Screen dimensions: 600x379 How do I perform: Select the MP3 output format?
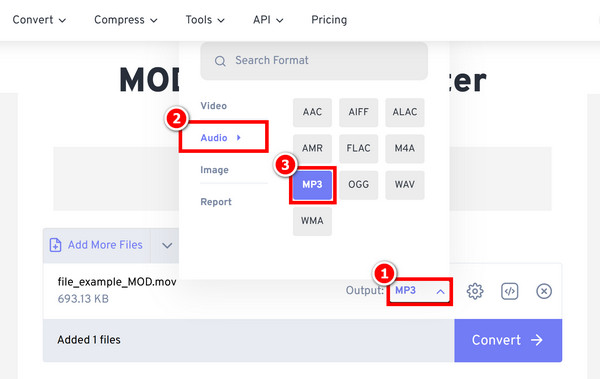pyautogui.click(x=312, y=185)
